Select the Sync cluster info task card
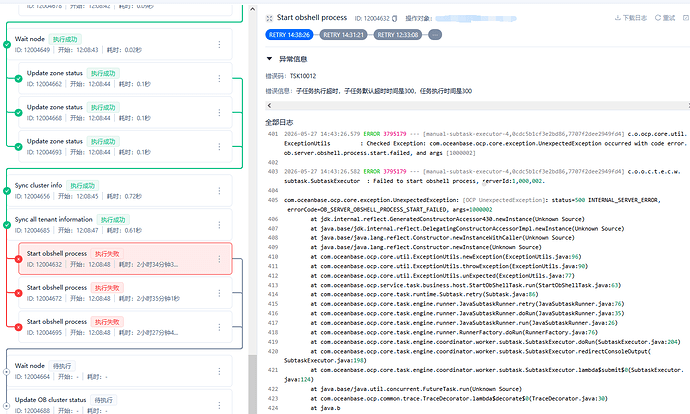Image resolution: width=690 pixels, height=414 pixels. (121, 191)
